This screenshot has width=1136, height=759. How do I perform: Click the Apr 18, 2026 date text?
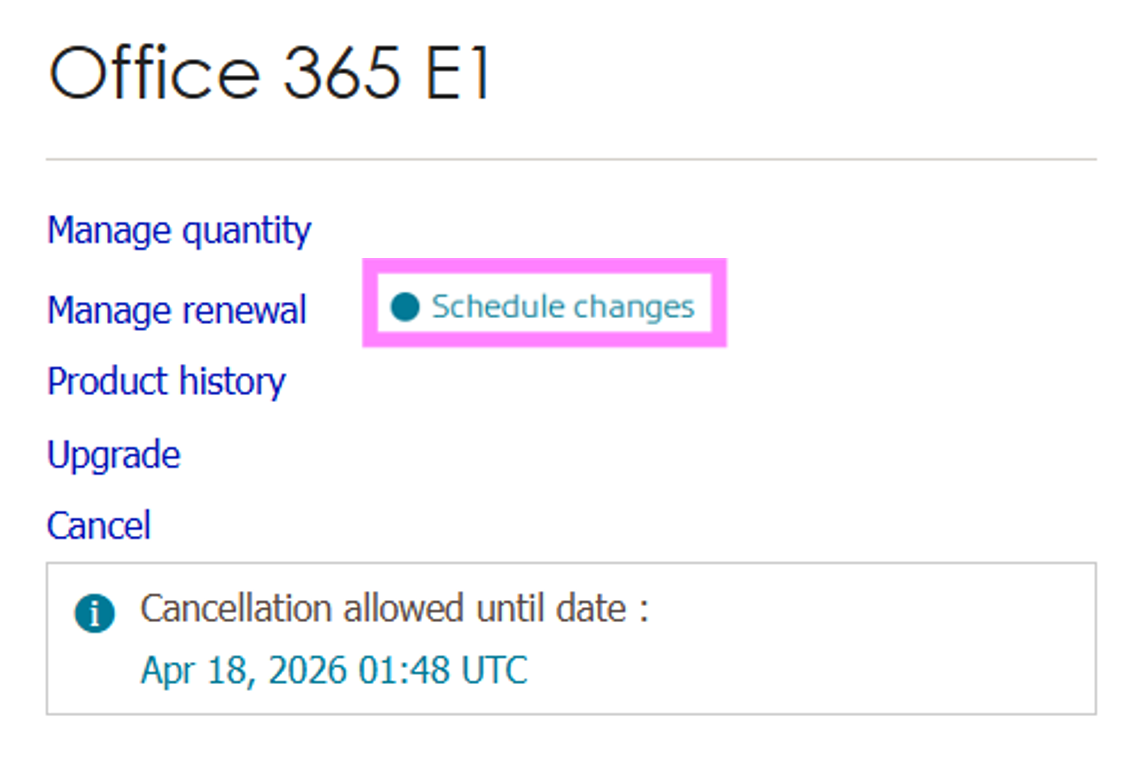[x=334, y=670]
